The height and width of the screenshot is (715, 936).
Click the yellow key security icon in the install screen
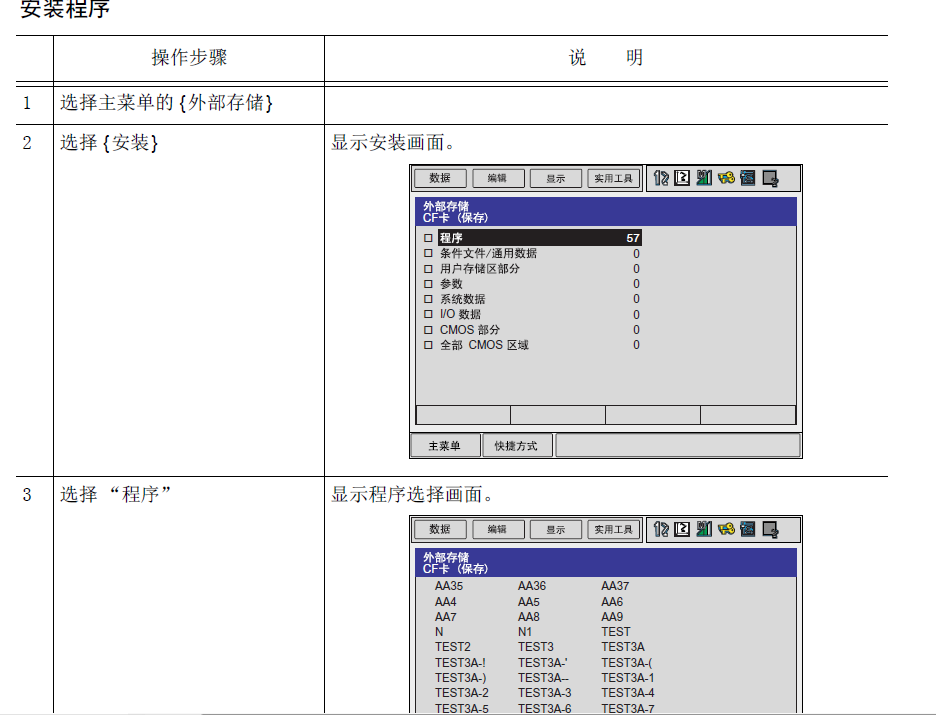point(726,178)
